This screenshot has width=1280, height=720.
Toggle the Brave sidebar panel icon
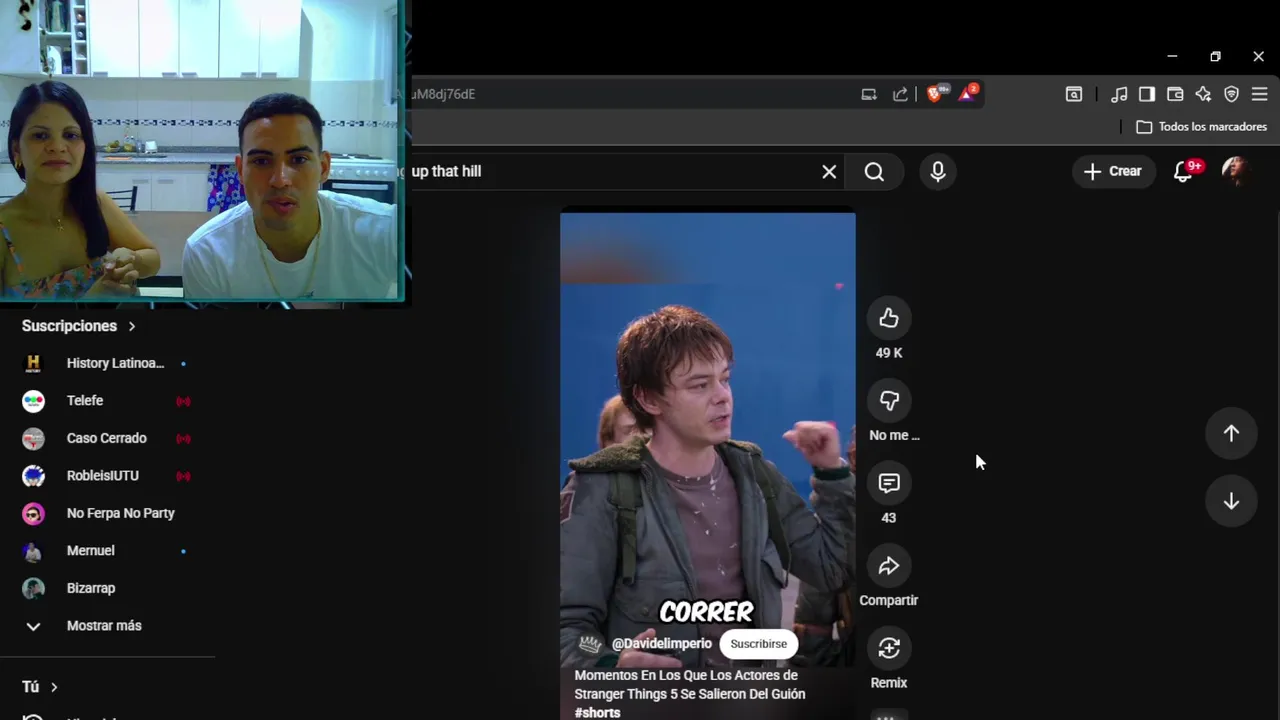[1147, 94]
